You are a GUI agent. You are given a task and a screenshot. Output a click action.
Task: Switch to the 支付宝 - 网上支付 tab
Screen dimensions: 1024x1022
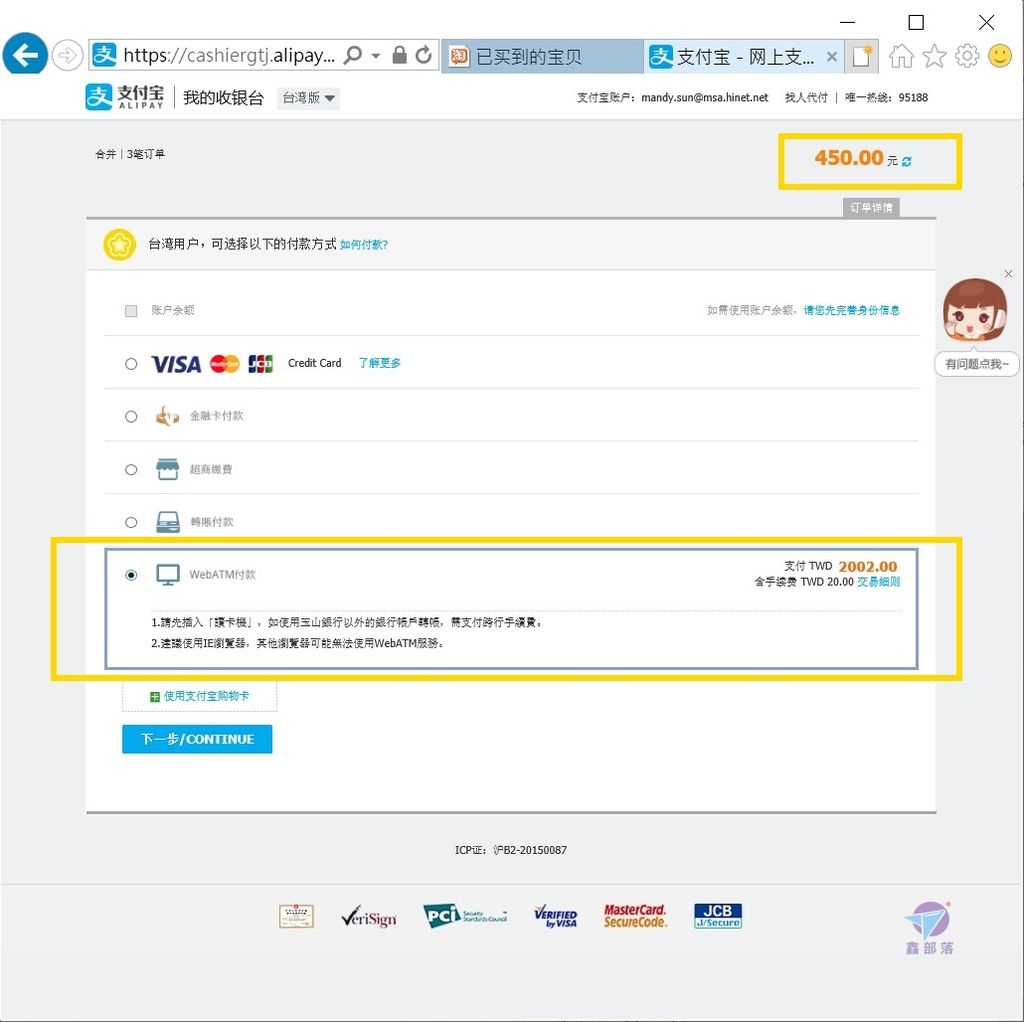(743, 57)
